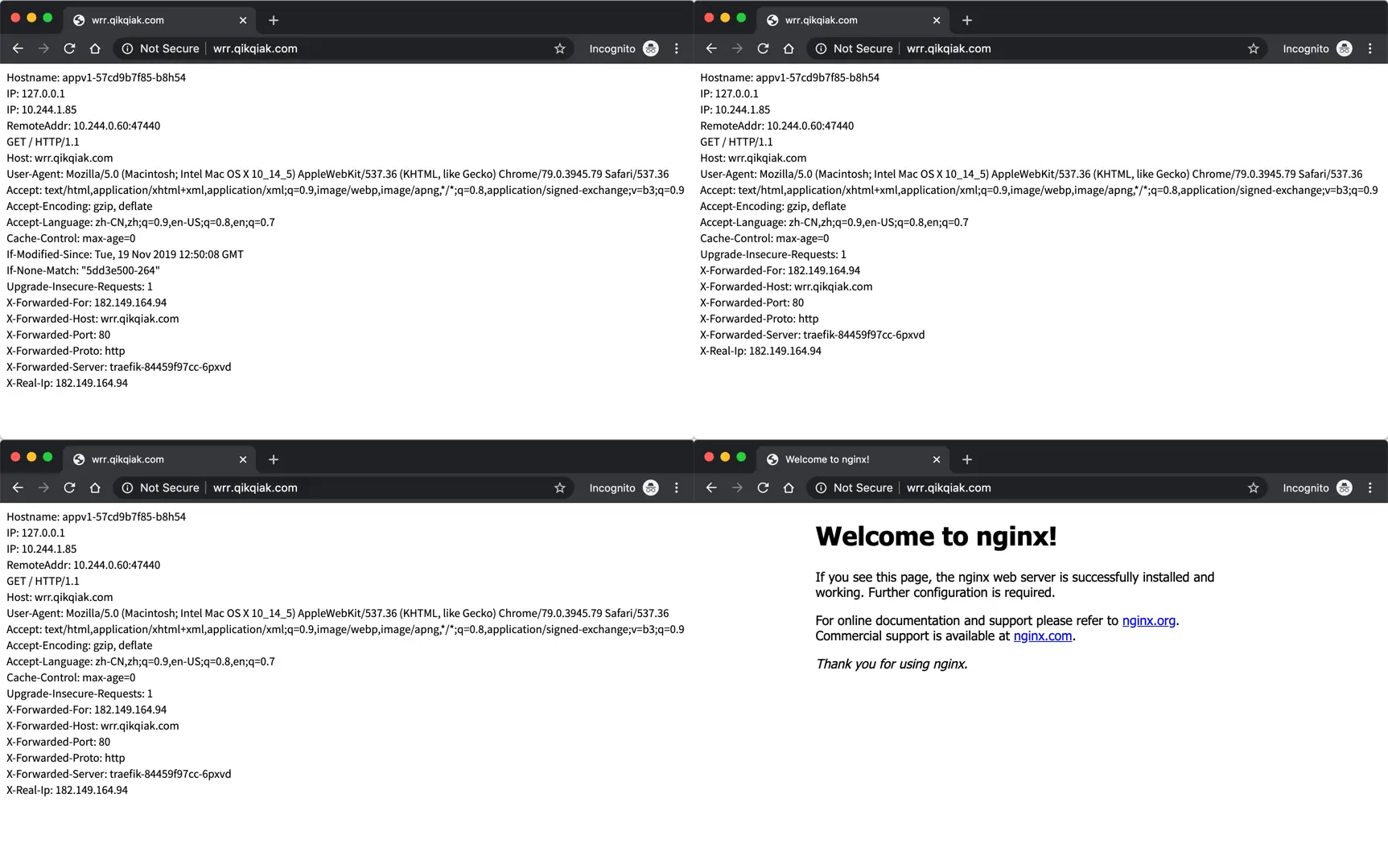The image size is (1388, 868).
Task: Close the Welcome to nginx! tab
Action: tap(937, 459)
